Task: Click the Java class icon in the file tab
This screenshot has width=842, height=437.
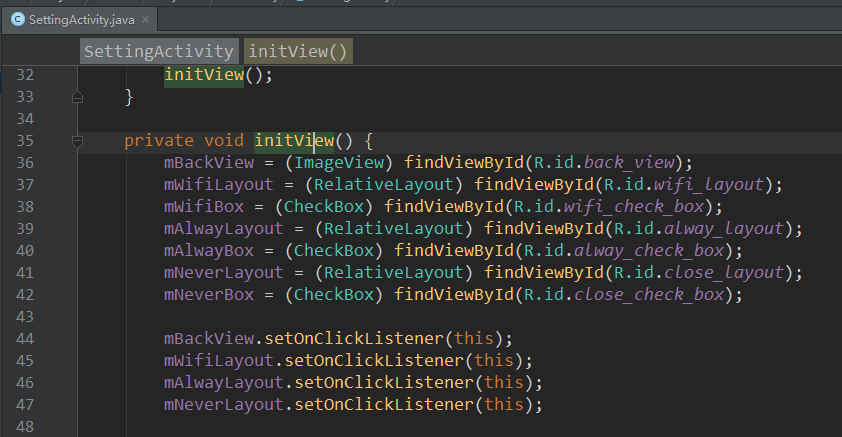Action: [x=18, y=19]
